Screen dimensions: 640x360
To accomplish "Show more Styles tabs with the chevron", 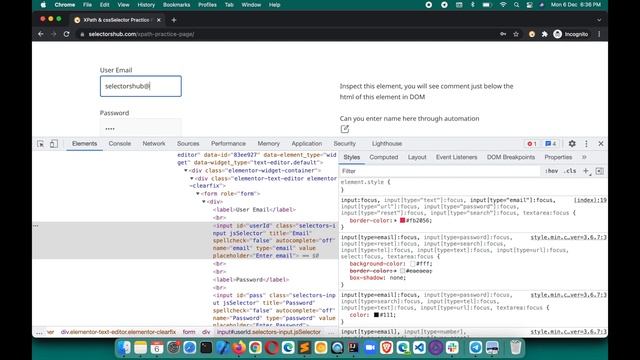I will click(x=584, y=157).
